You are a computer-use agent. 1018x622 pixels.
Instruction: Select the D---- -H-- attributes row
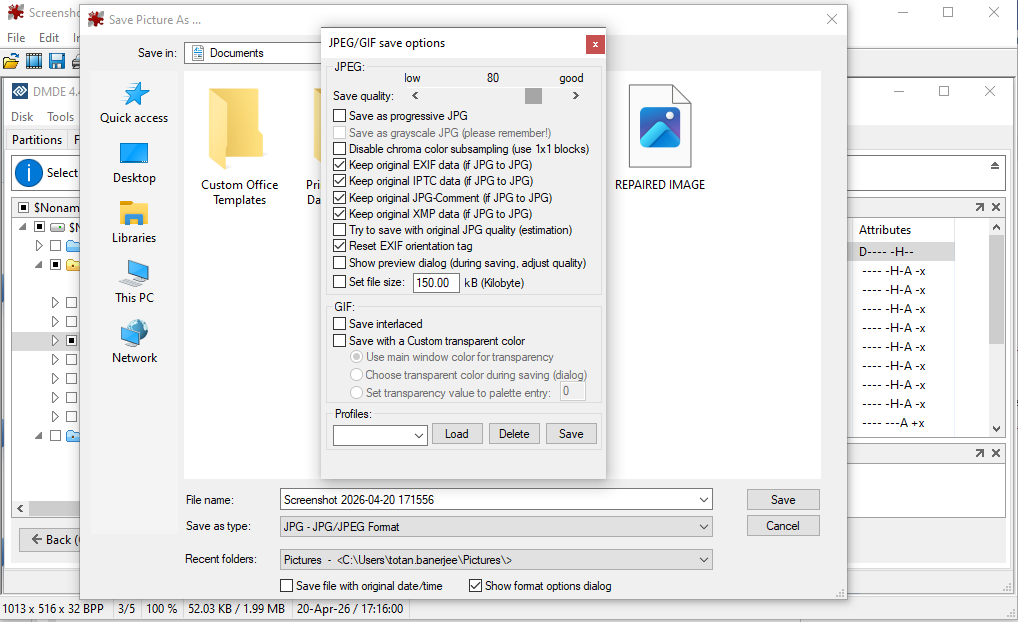click(902, 252)
